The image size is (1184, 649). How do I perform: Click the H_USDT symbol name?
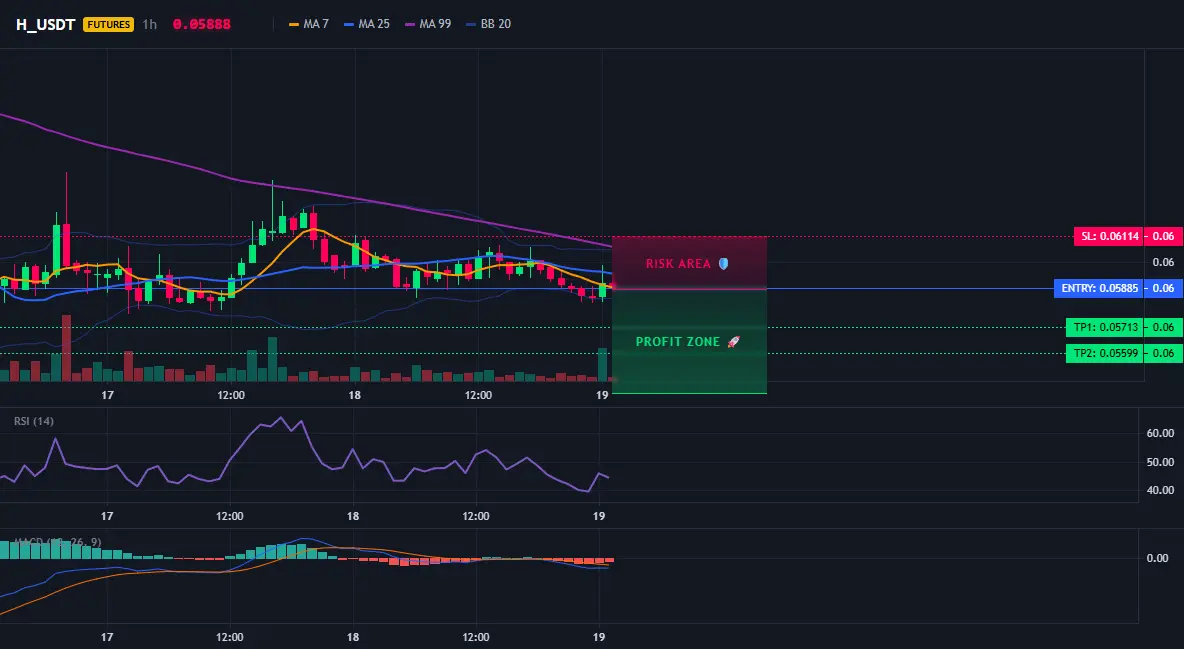coord(45,24)
